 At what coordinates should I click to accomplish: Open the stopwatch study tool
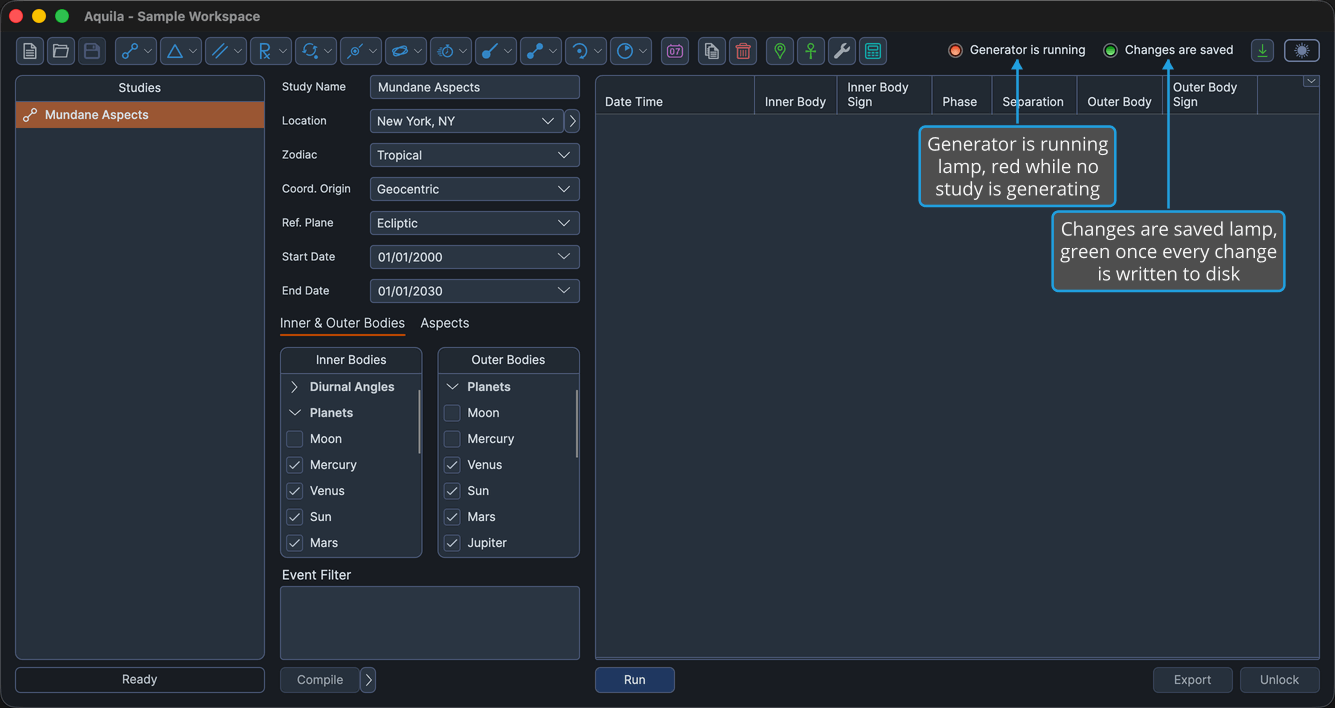pos(451,51)
